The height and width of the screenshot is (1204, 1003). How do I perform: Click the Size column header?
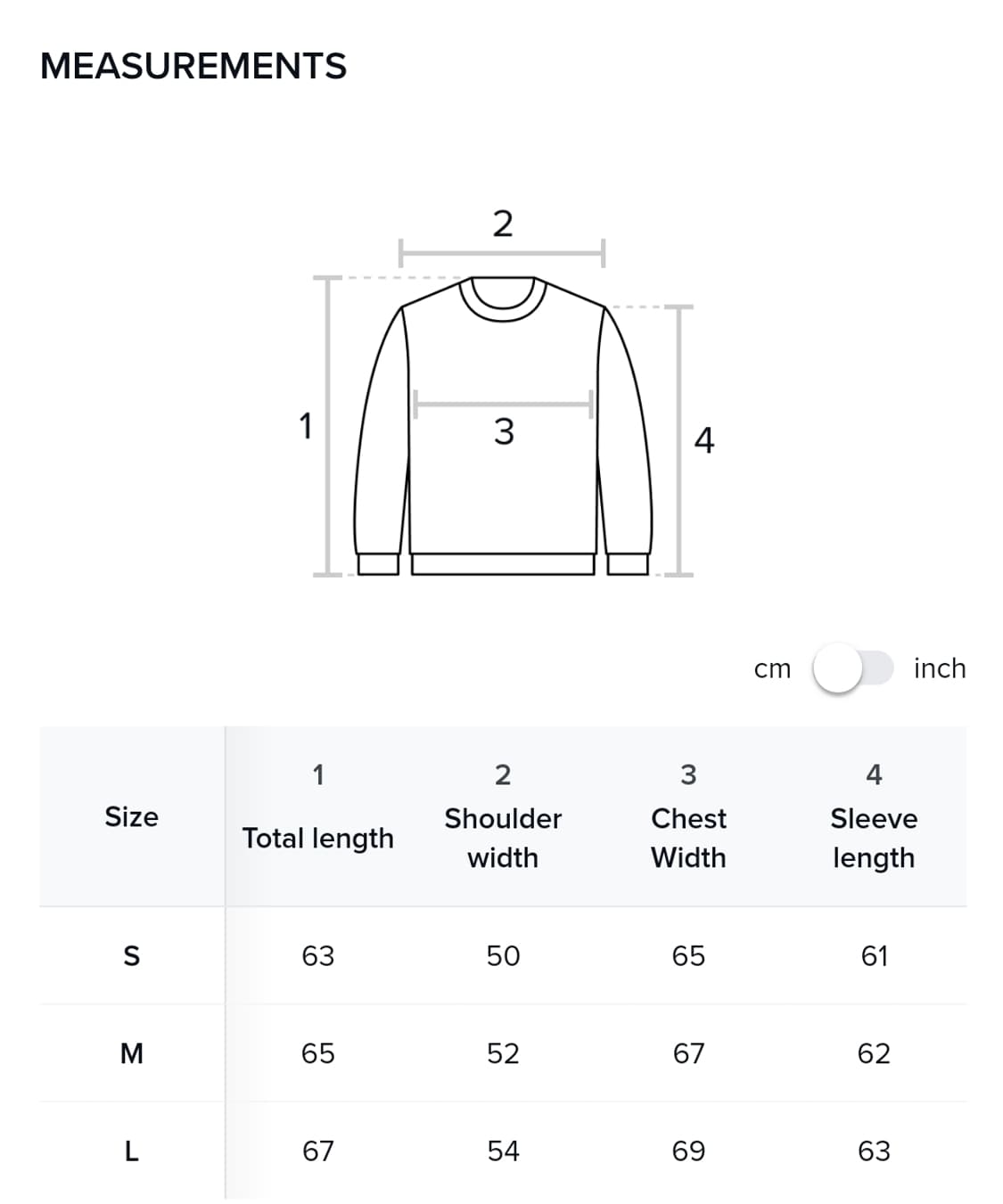[x=132, y=816]
